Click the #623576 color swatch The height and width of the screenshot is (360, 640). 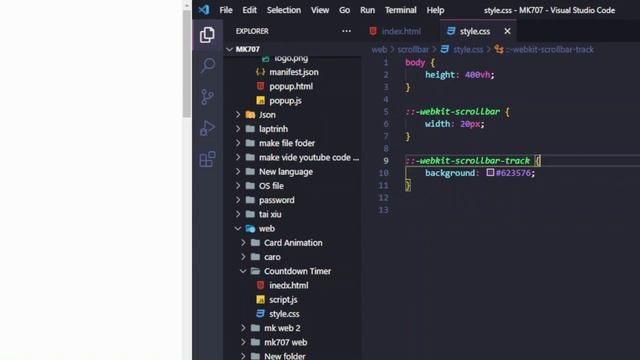(490, 173)
